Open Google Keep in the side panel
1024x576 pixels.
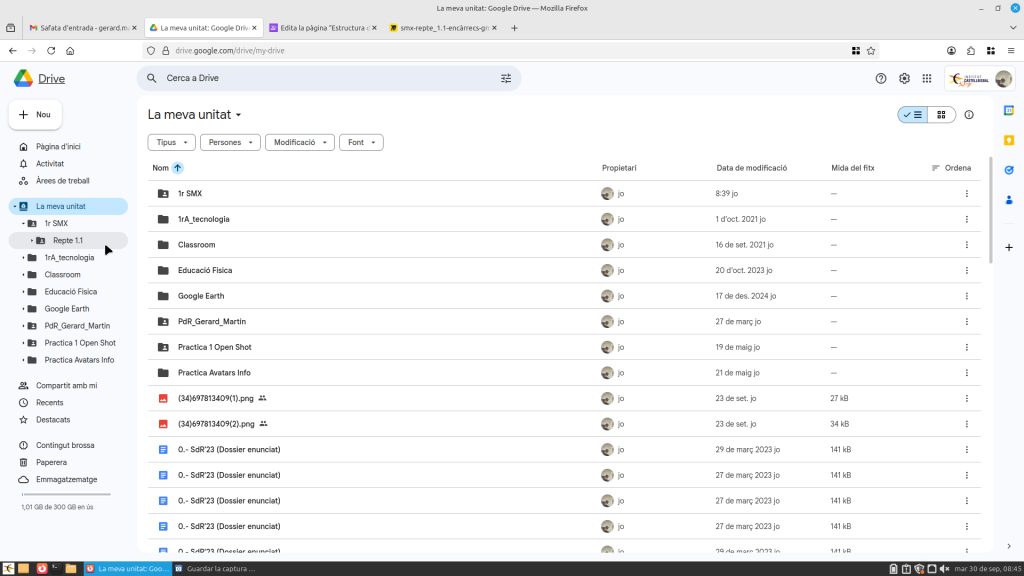pos(1009,140)
